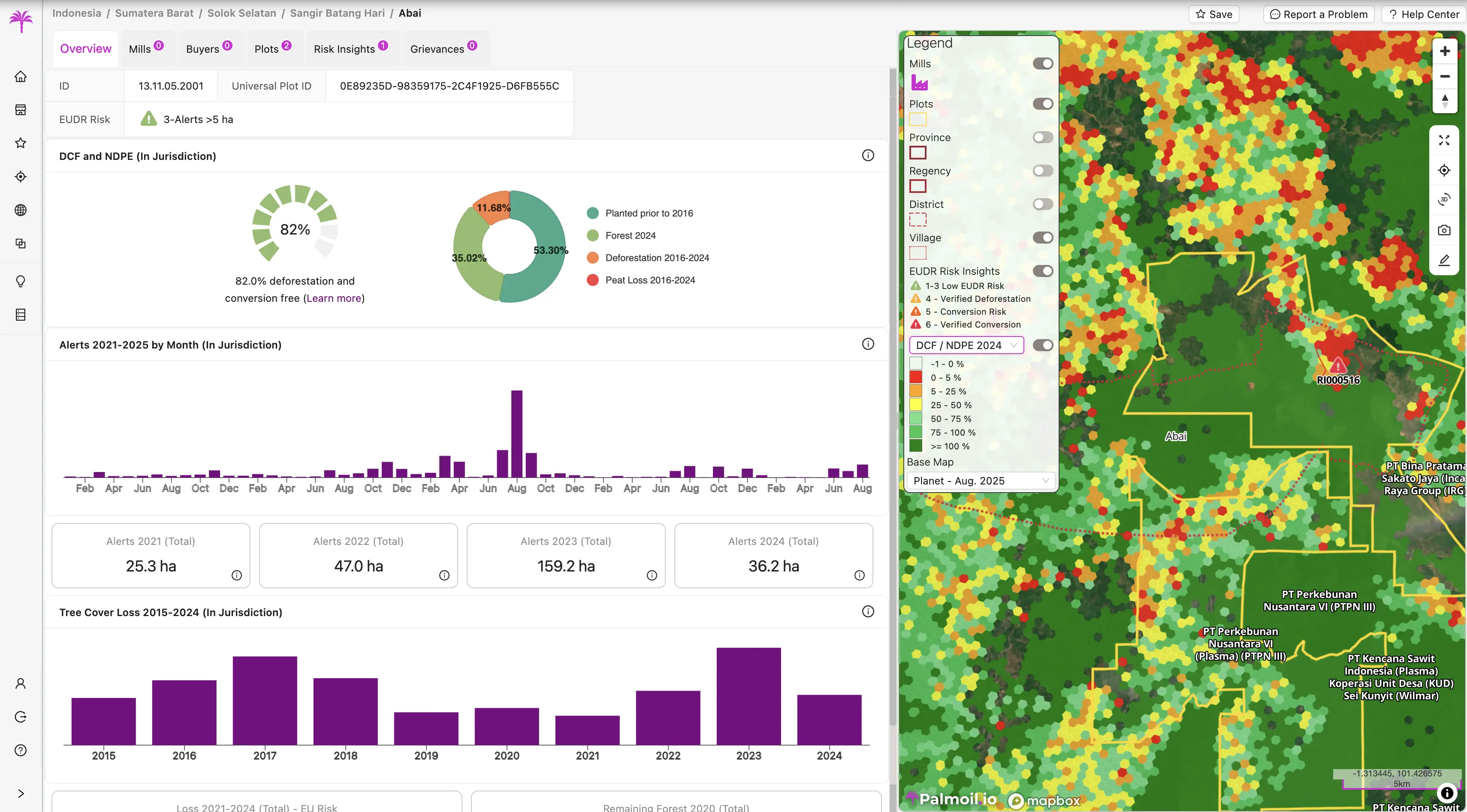Activate the draw tool on the map
1467x812 pixels.
[x=1445, y=261]
